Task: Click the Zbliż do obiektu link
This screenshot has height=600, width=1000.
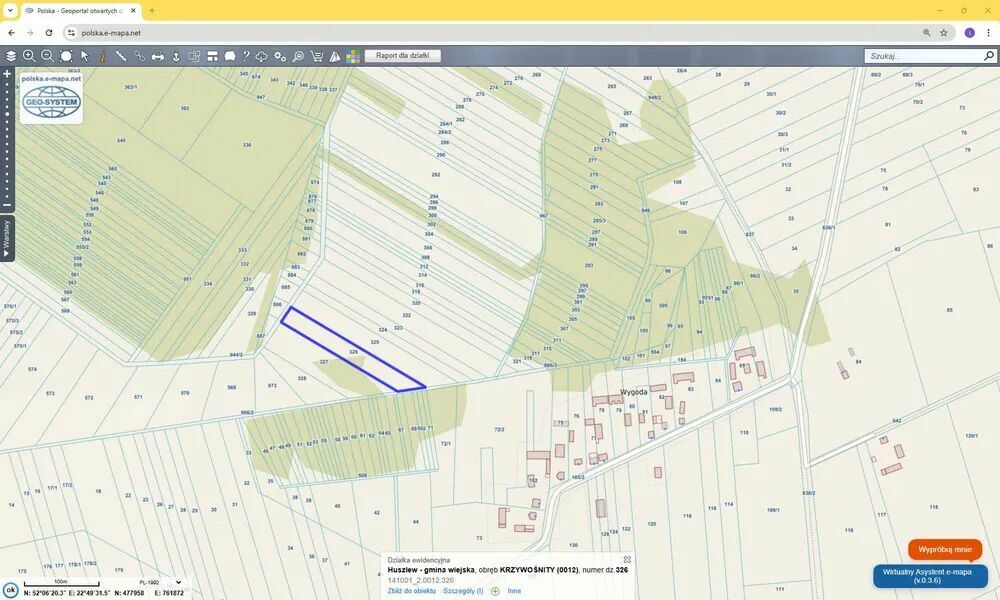Action: tap(412, 591)
